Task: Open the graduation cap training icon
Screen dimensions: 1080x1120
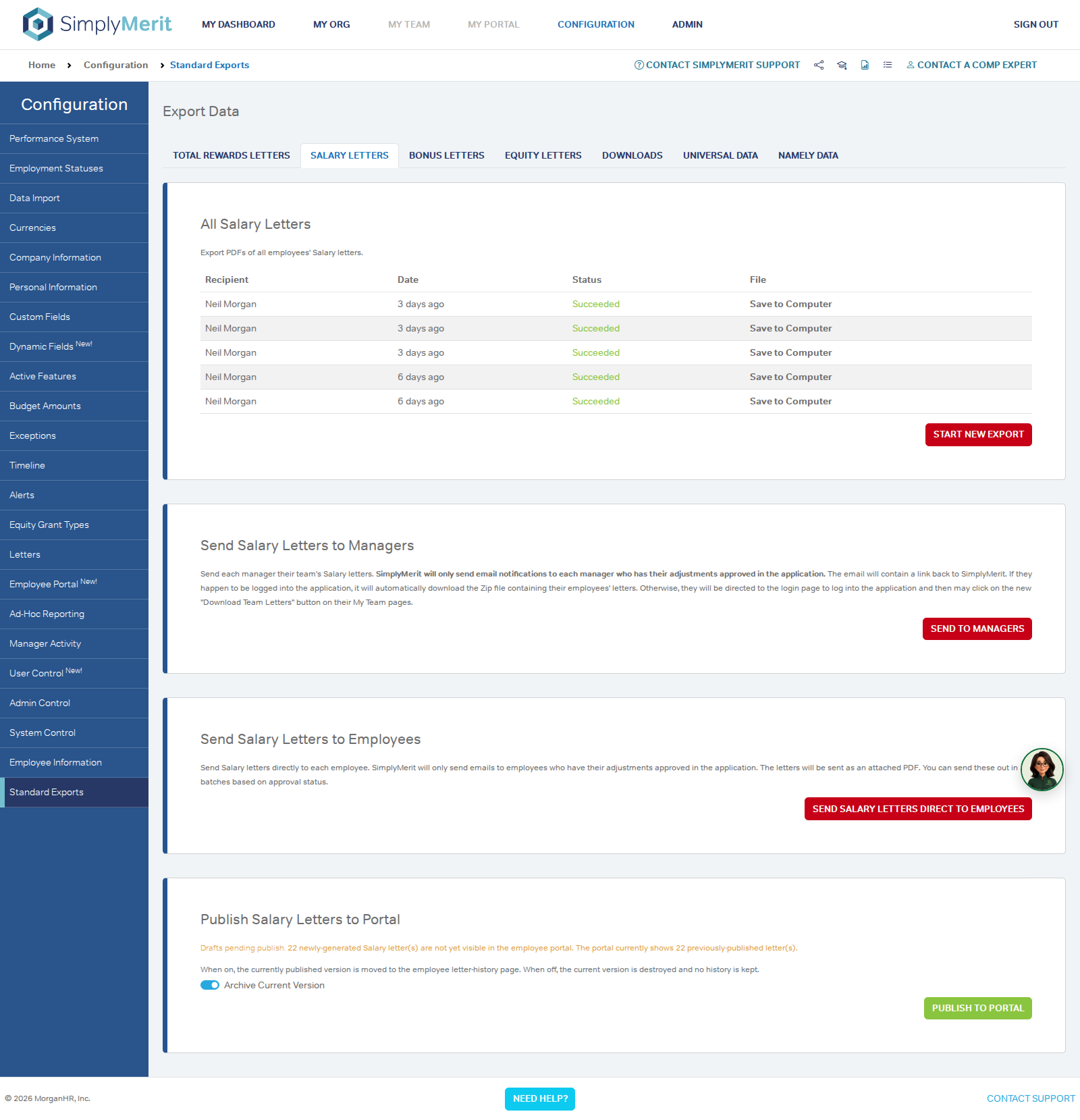Action: 842,65
